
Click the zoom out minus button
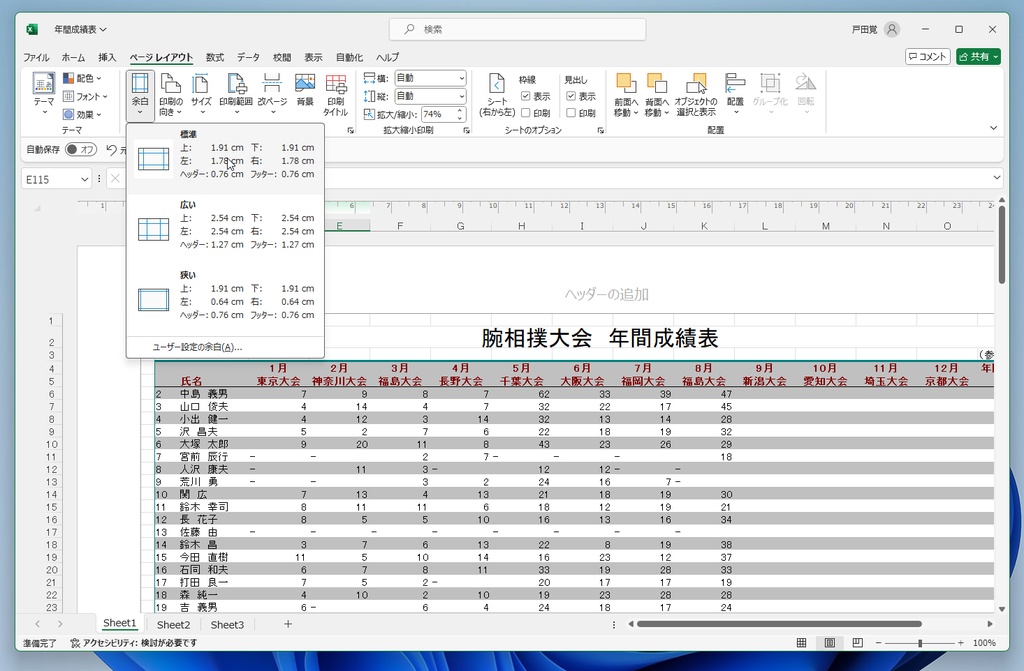(x=878, y=643)
